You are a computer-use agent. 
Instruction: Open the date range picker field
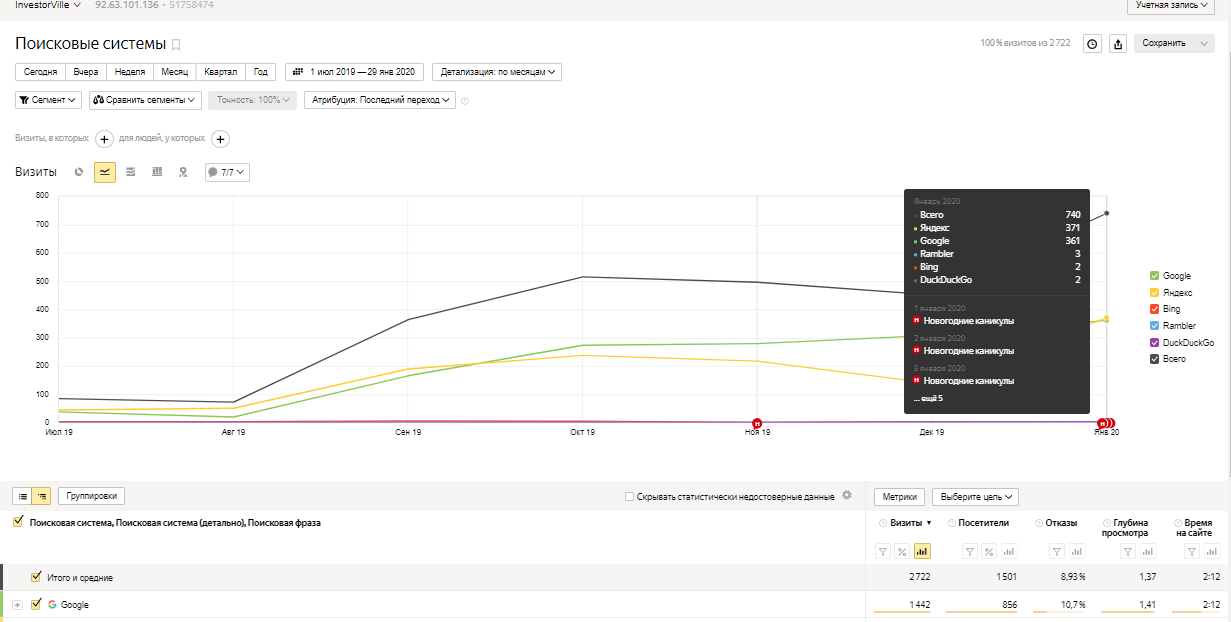click(355, 72)
